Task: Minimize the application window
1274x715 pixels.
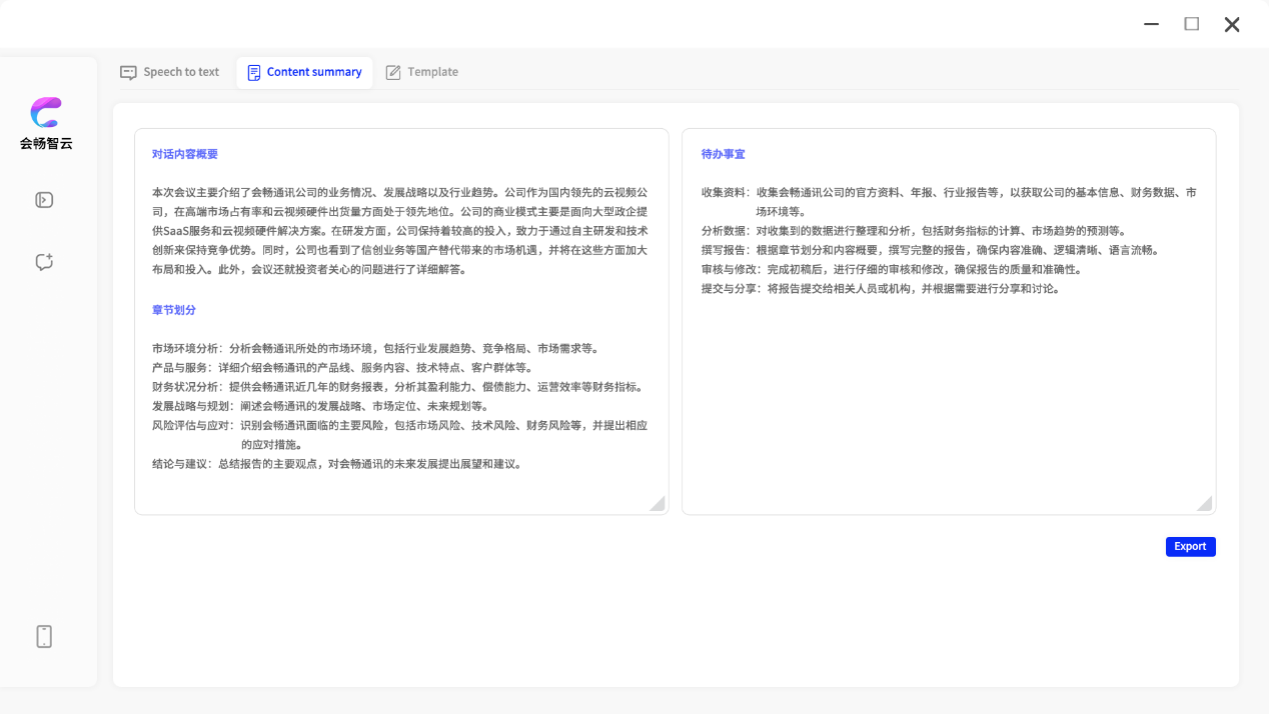Action: click(x=1152, y=24)
